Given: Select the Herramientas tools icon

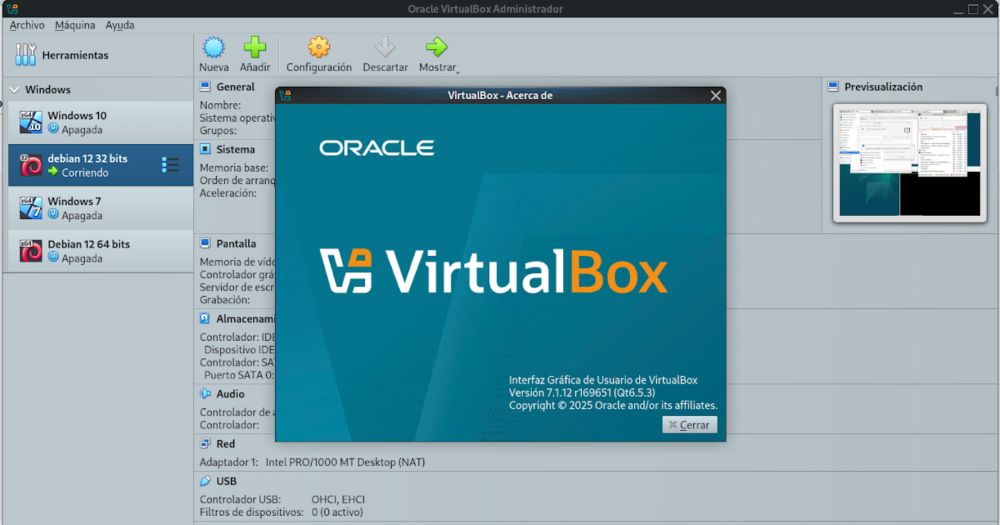Looking at the screenshot, I should click(26, 55).
